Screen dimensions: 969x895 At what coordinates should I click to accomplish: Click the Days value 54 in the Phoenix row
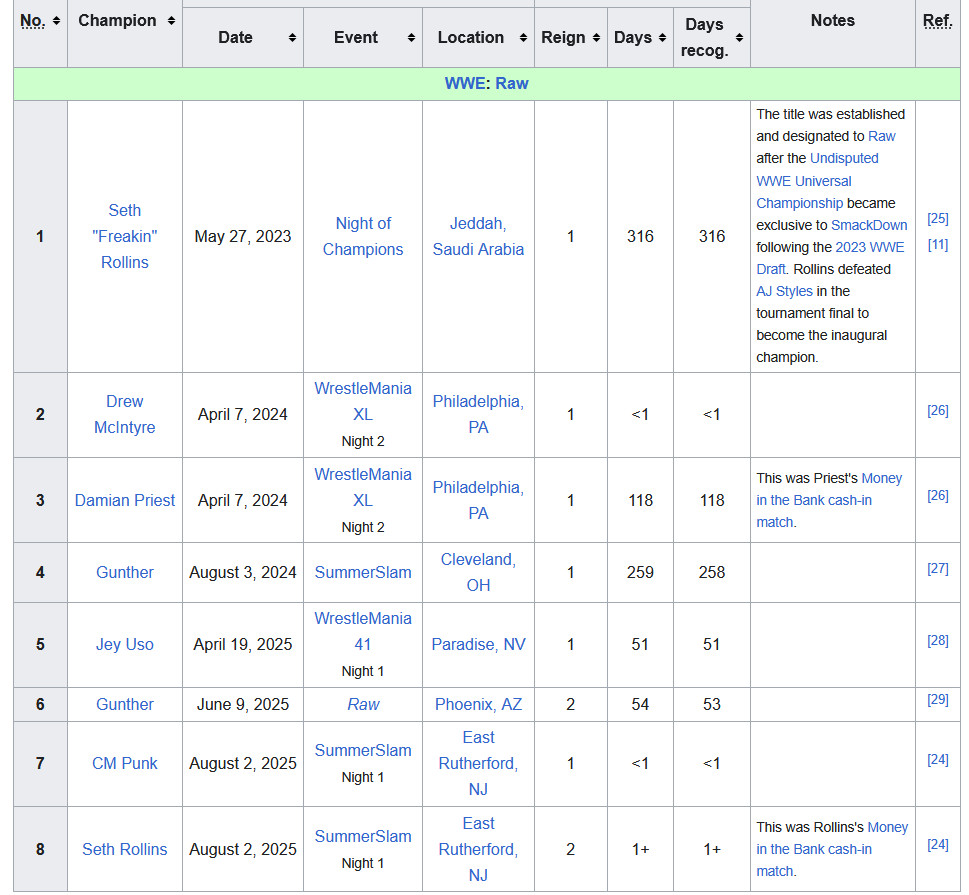pyautogui.click(x=640, y=704)
